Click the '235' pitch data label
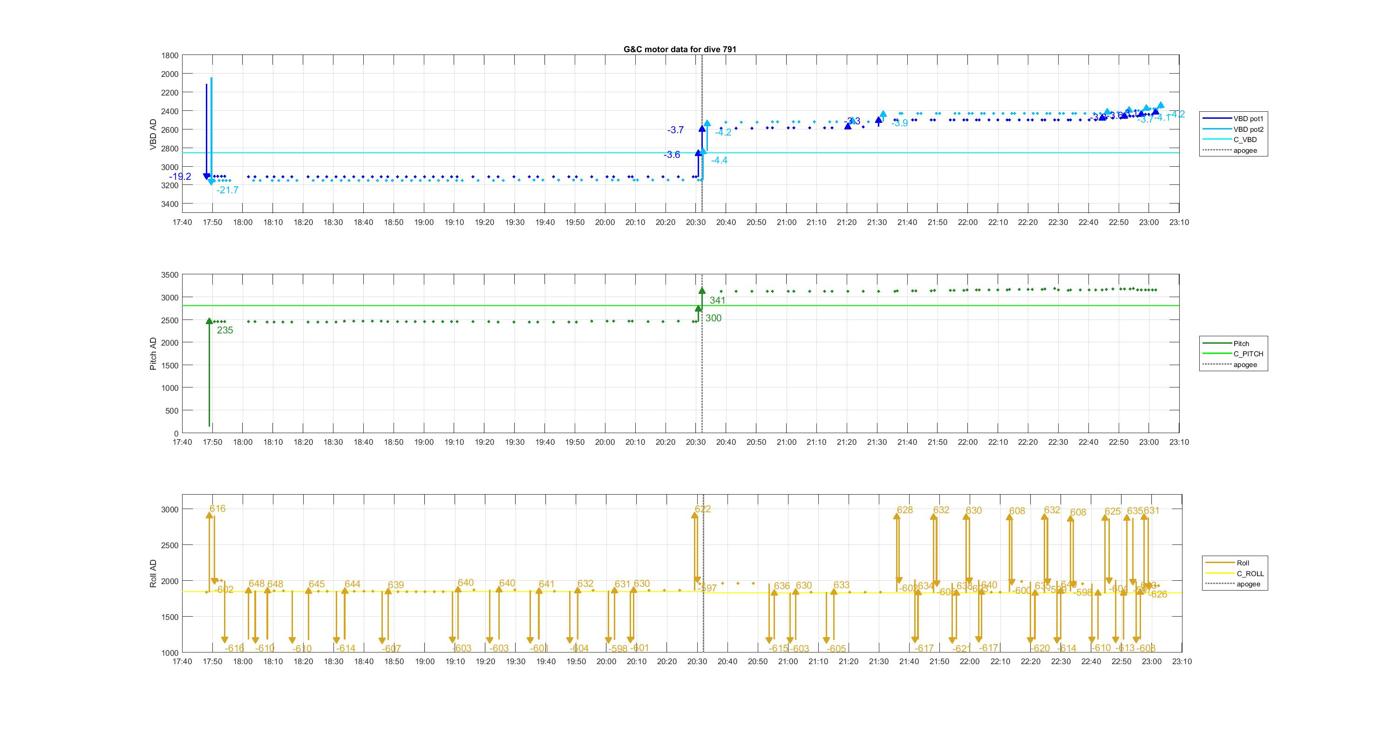Viewport: 1400px width, 733px height. [x=225, y=330]
